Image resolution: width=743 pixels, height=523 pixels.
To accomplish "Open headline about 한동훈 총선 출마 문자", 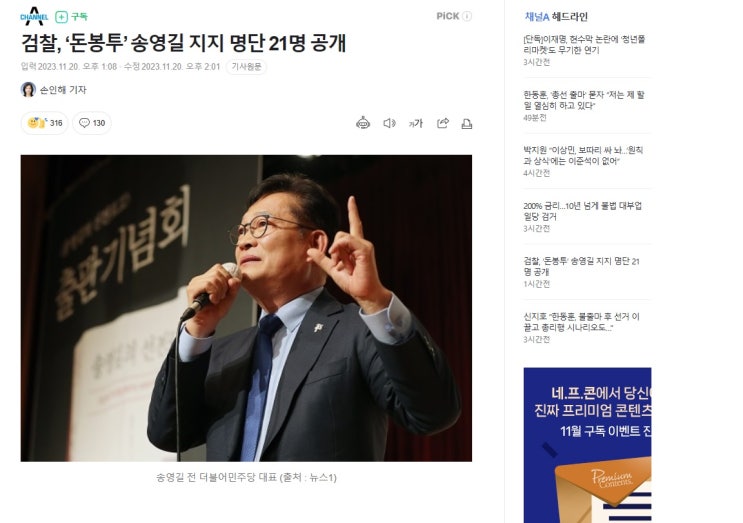I will click(584, 100).
